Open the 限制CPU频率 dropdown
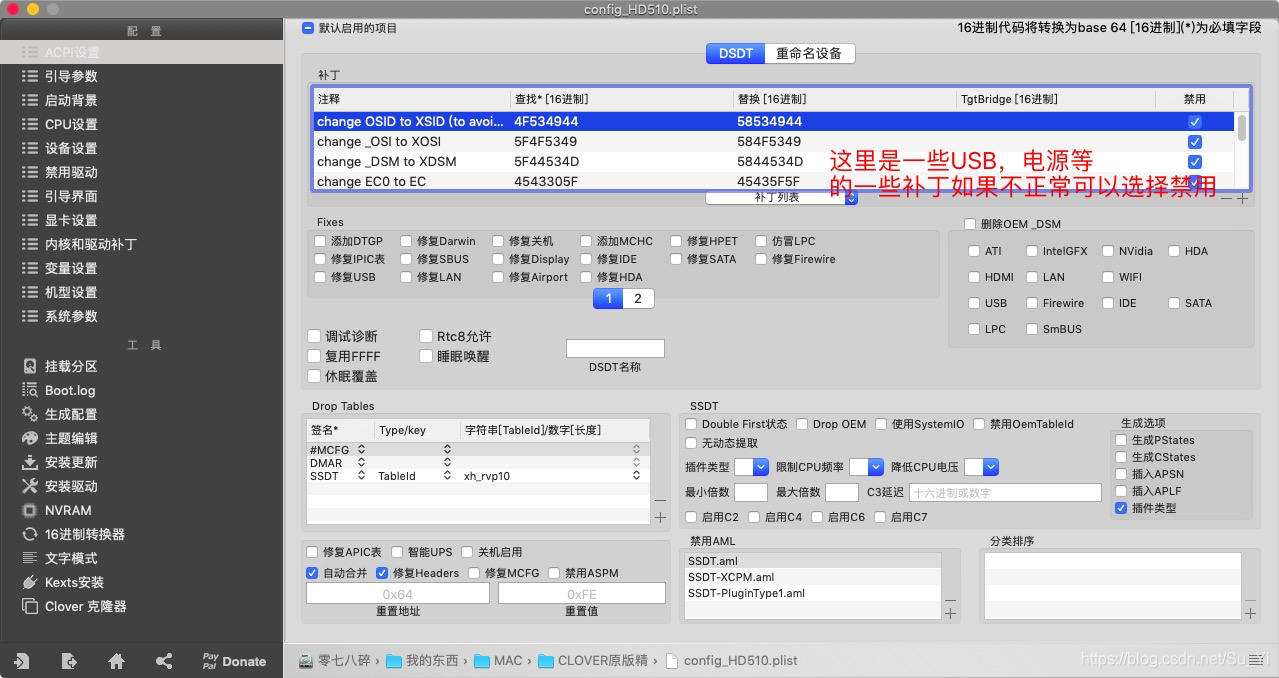 pos(866,467)
